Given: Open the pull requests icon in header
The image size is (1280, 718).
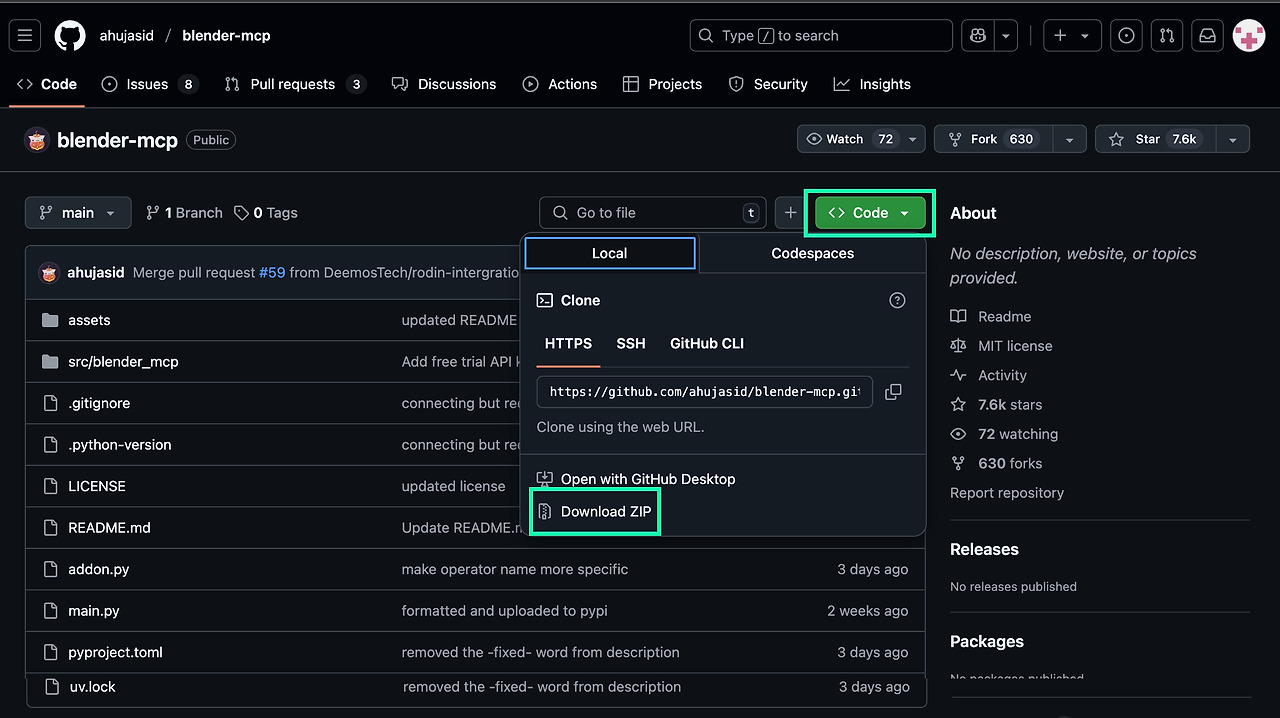Looking at the screenshot, I should click(x=1167, y=35).
